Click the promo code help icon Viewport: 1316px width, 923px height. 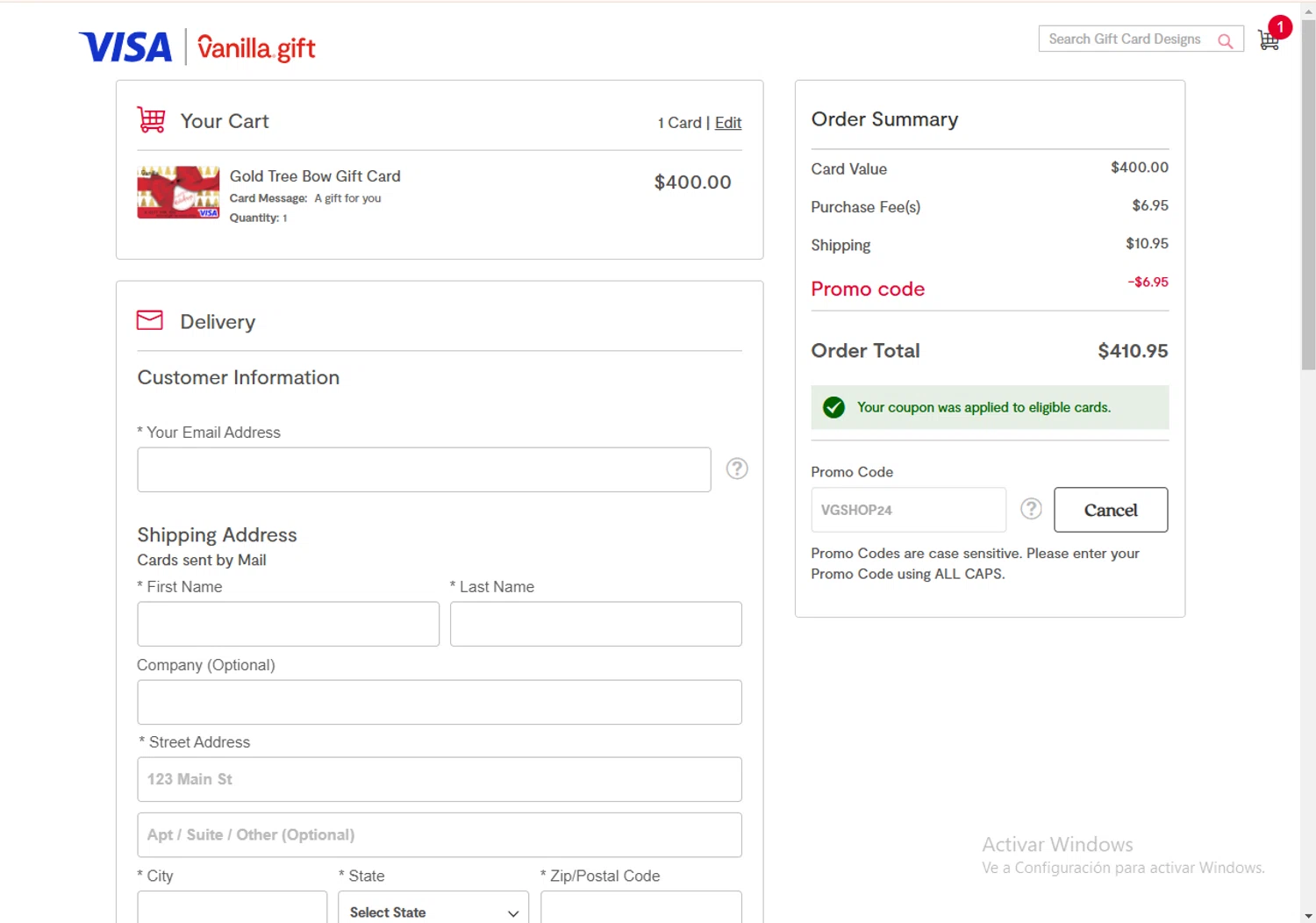[x=1031, y=509]
